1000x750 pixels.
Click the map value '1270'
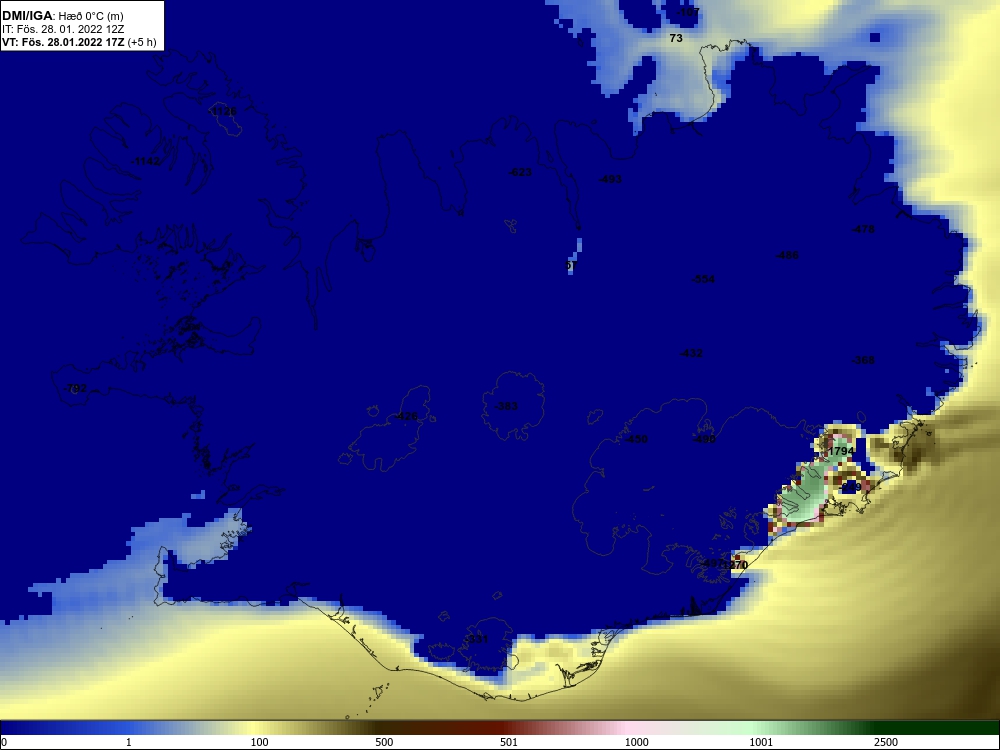click(x=736, y=565)
